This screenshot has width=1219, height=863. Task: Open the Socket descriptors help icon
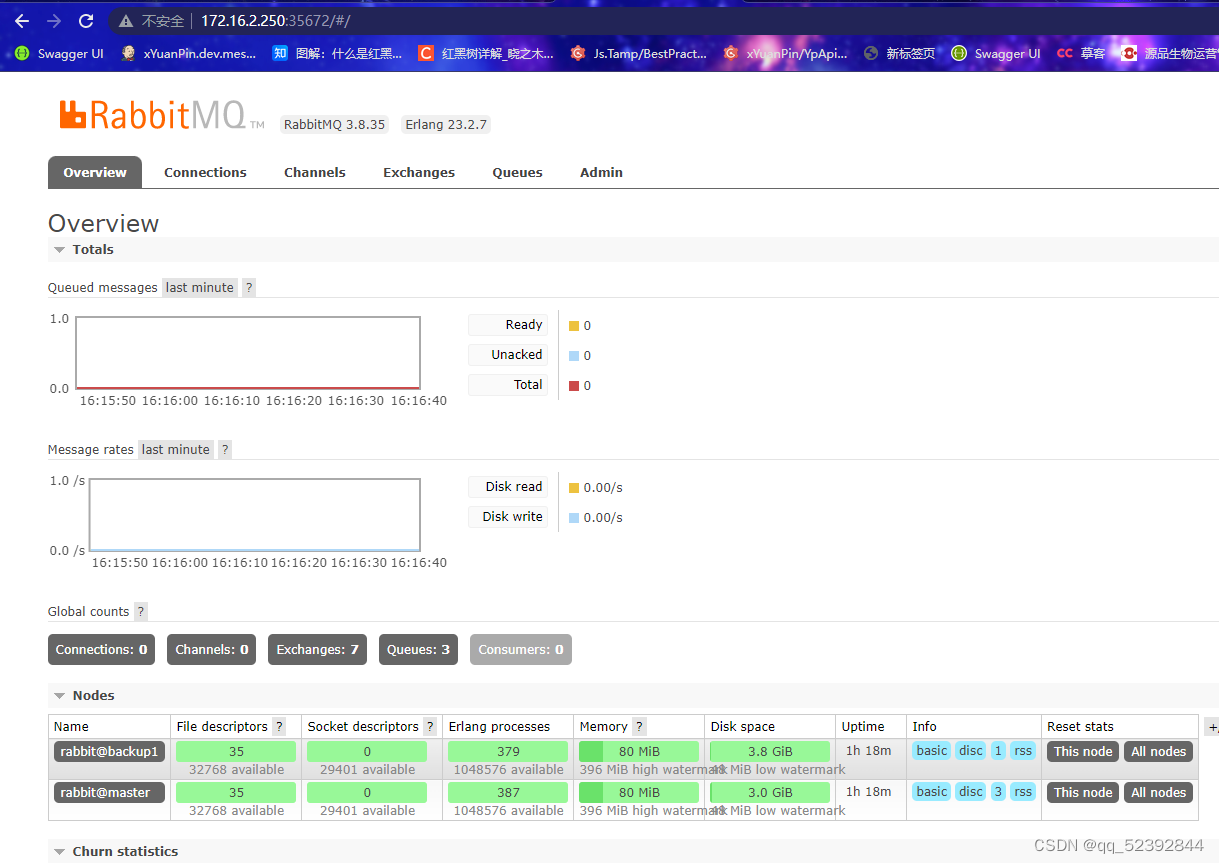tap(429, 726)
